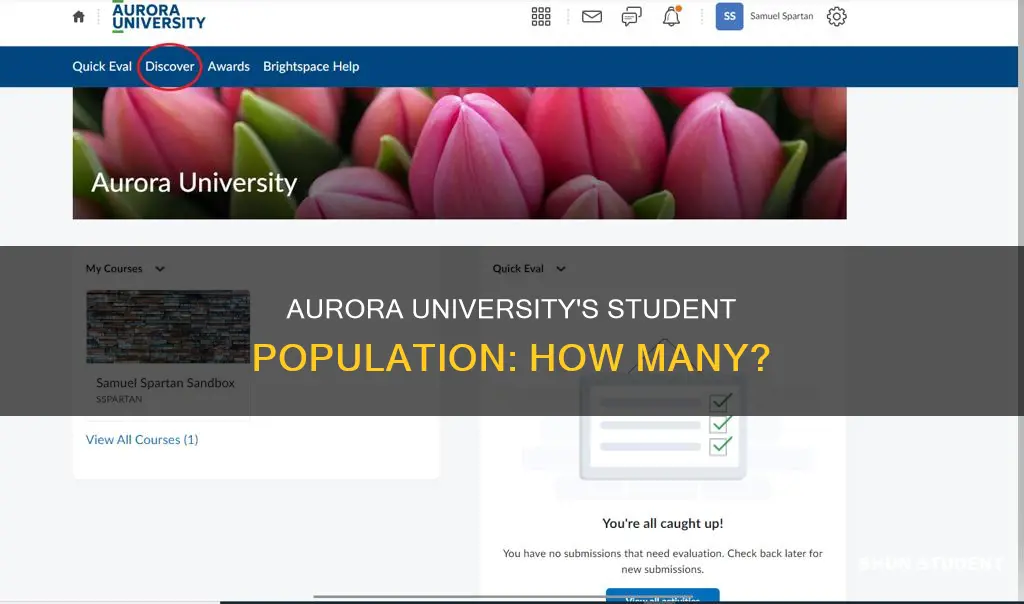This screenshot has width=1024, height=604.
Task: Open the course selector grid icon
Action: coord(541,16)
